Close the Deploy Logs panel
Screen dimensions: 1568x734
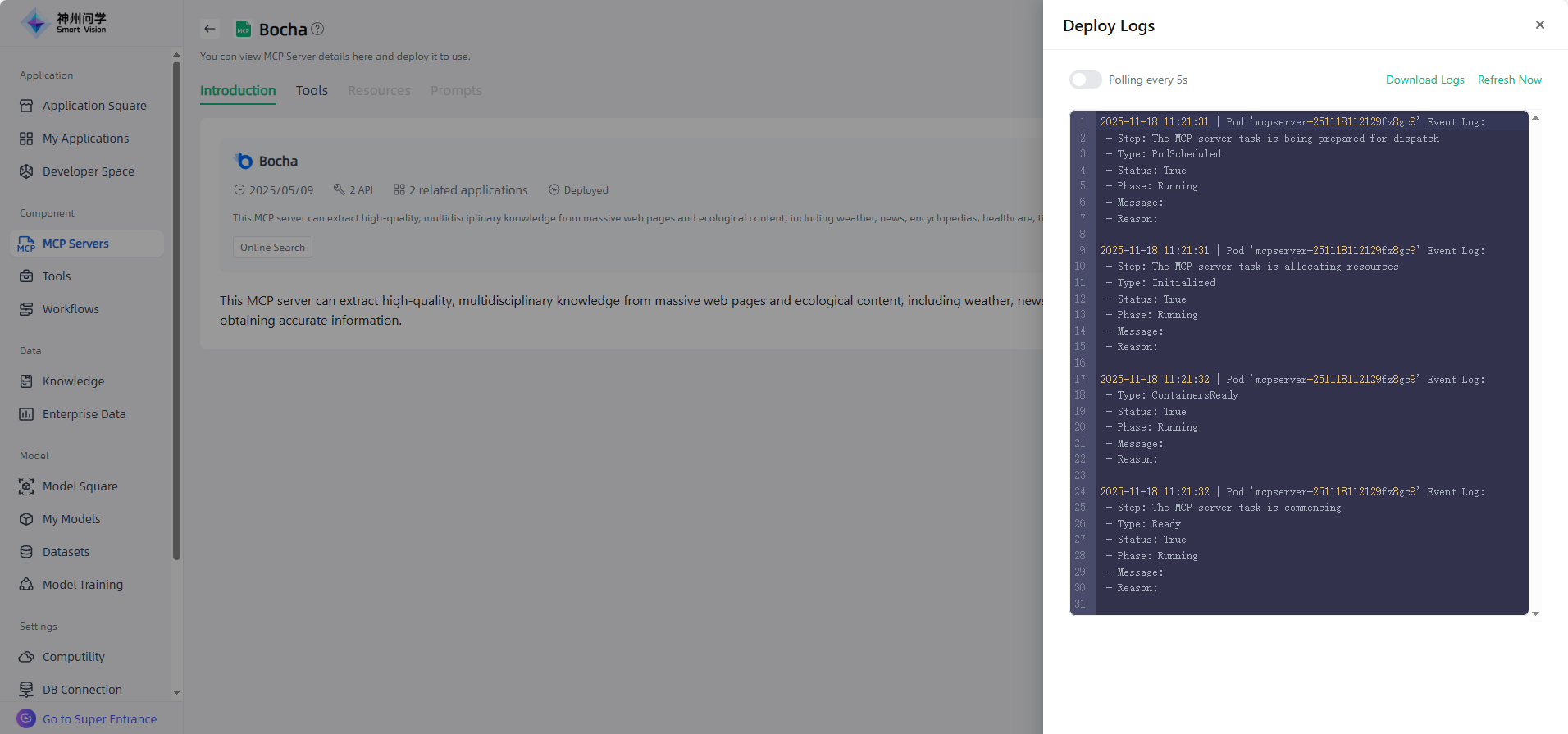[x=1539, y=25]
